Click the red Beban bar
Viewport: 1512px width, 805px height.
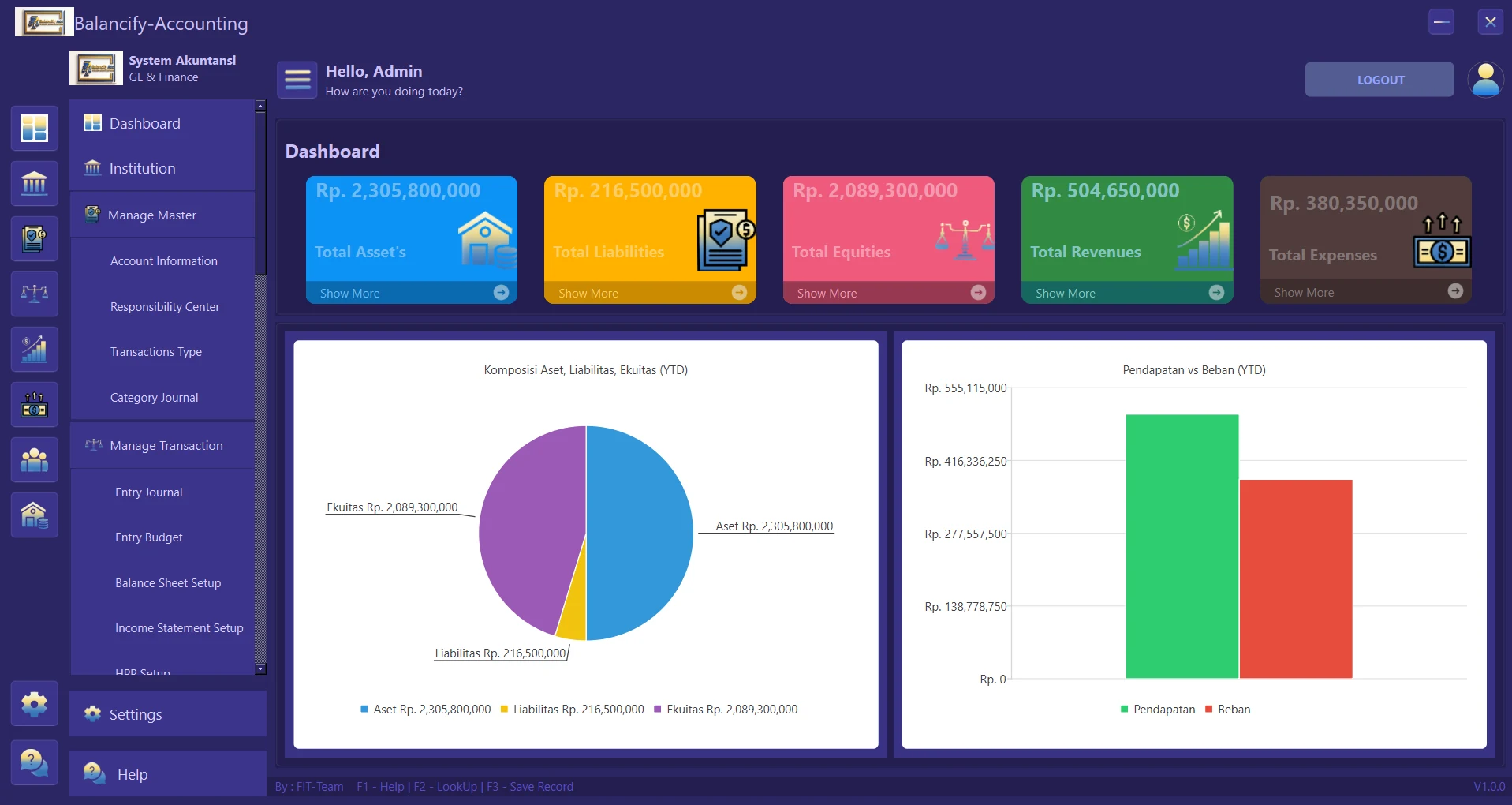click(1296, 578)
